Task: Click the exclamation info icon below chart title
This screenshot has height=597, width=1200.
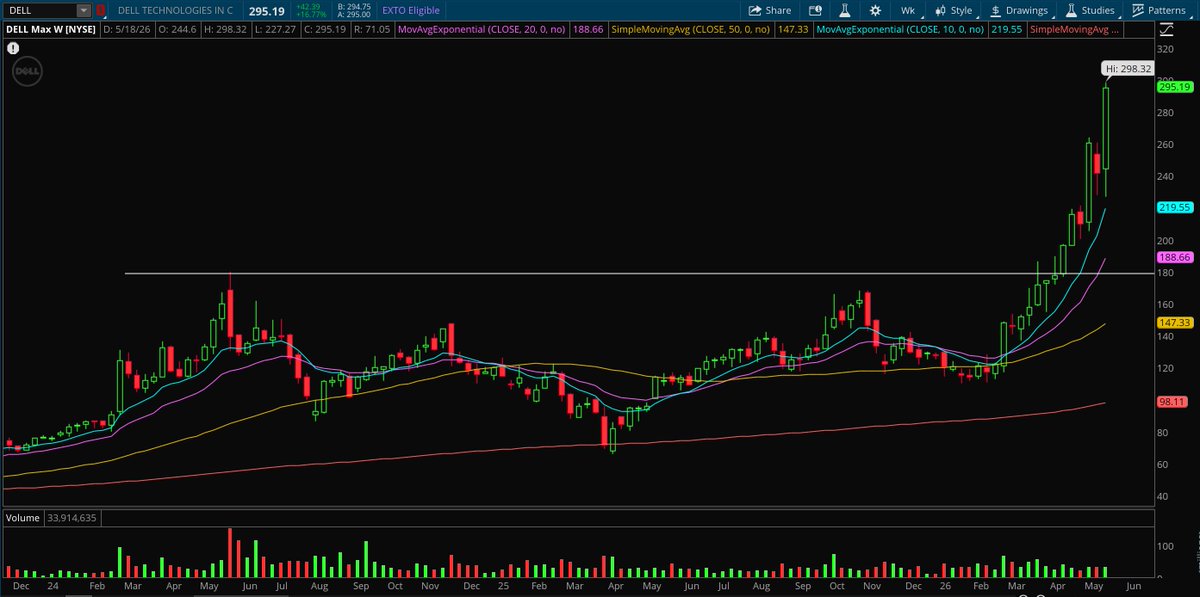Action: click(x=14, y=48)
